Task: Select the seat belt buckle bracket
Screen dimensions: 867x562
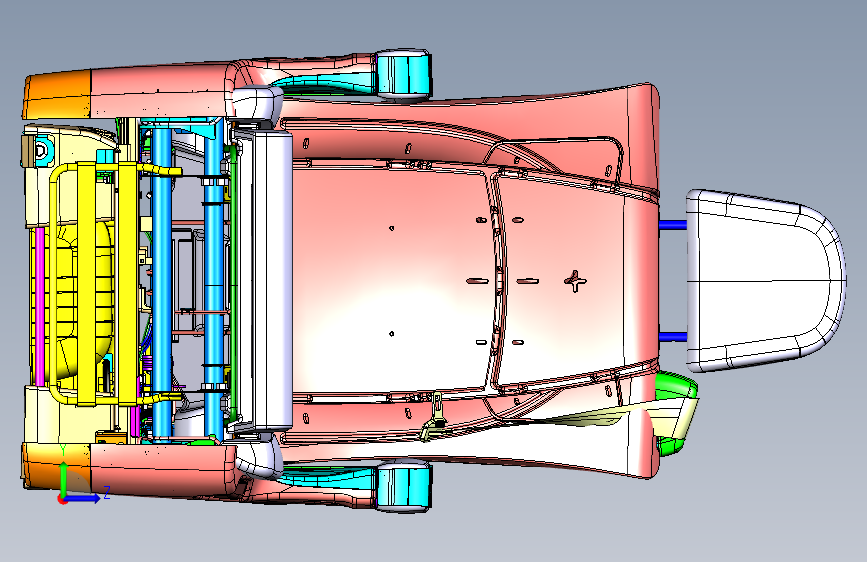Action: [434, 416]
